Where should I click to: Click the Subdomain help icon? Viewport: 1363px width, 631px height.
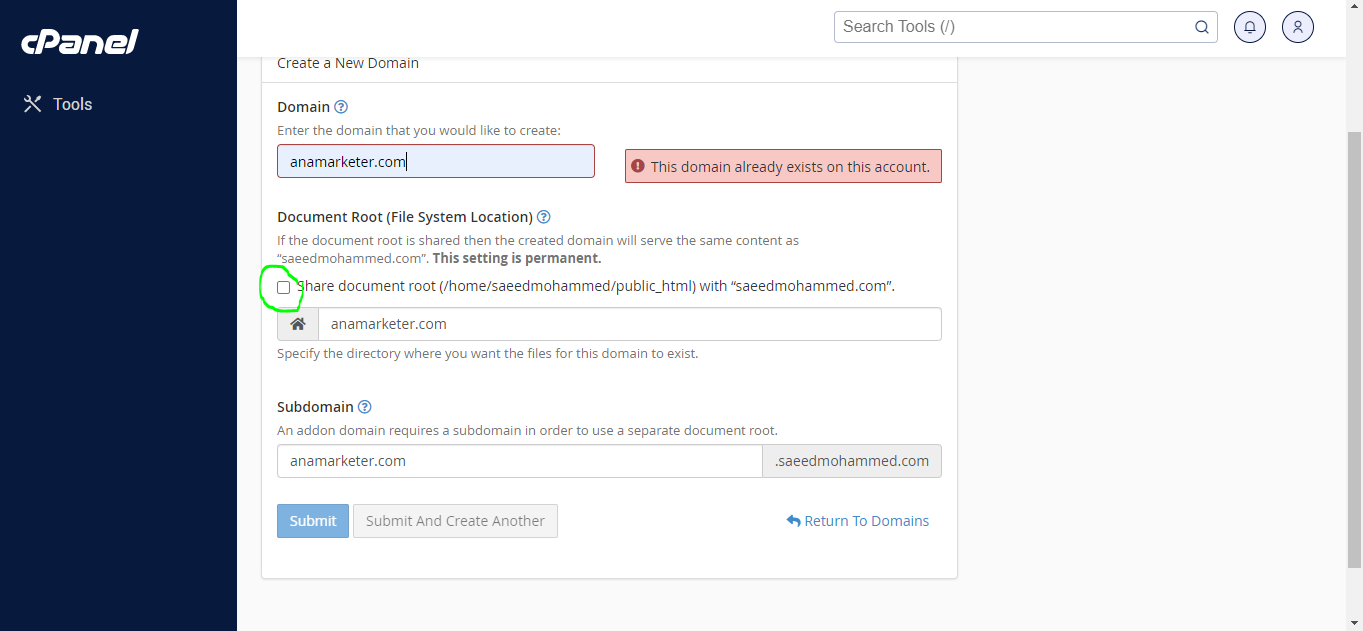[x=365, y=407]
